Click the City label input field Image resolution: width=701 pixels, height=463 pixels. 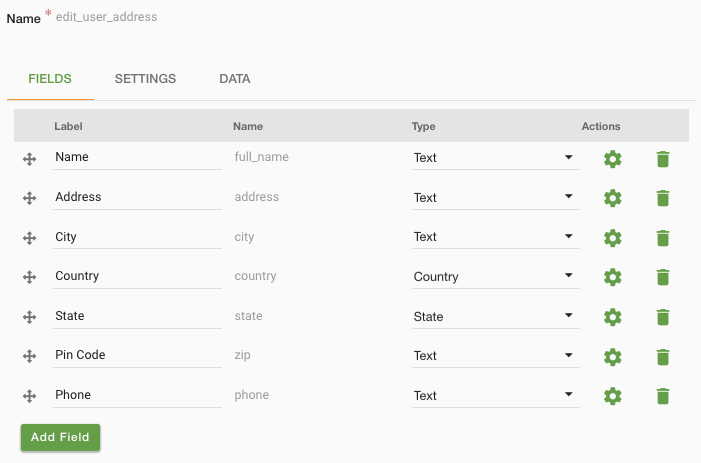(137, 237)
